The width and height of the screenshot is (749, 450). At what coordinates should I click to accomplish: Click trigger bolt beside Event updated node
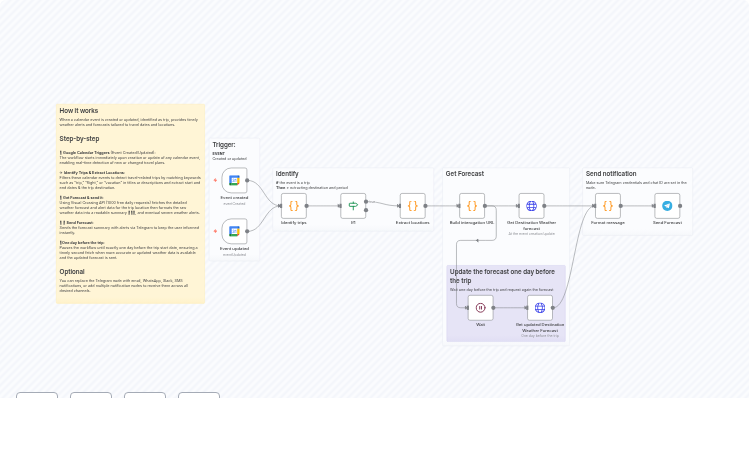[215, 232]
